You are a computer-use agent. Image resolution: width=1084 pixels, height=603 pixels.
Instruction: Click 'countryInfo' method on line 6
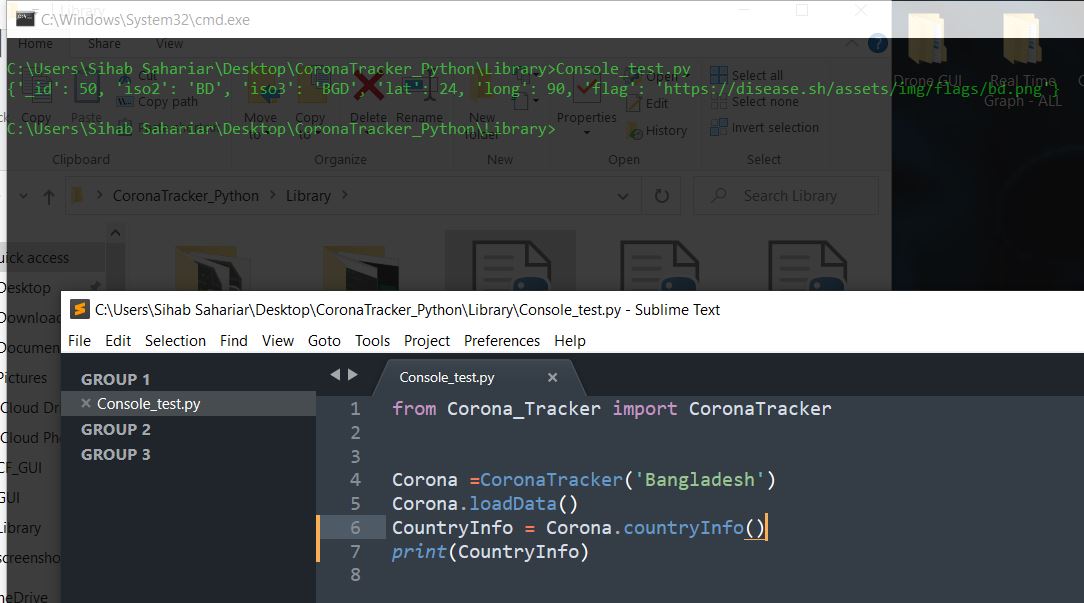[683, 528]
